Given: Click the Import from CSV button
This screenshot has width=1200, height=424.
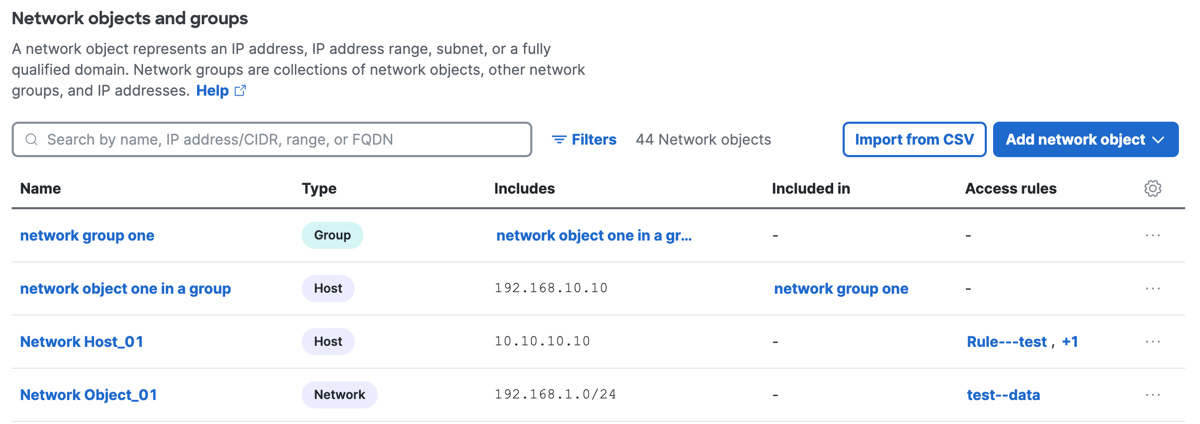Looking at the screenshot, I should point(915,140).
